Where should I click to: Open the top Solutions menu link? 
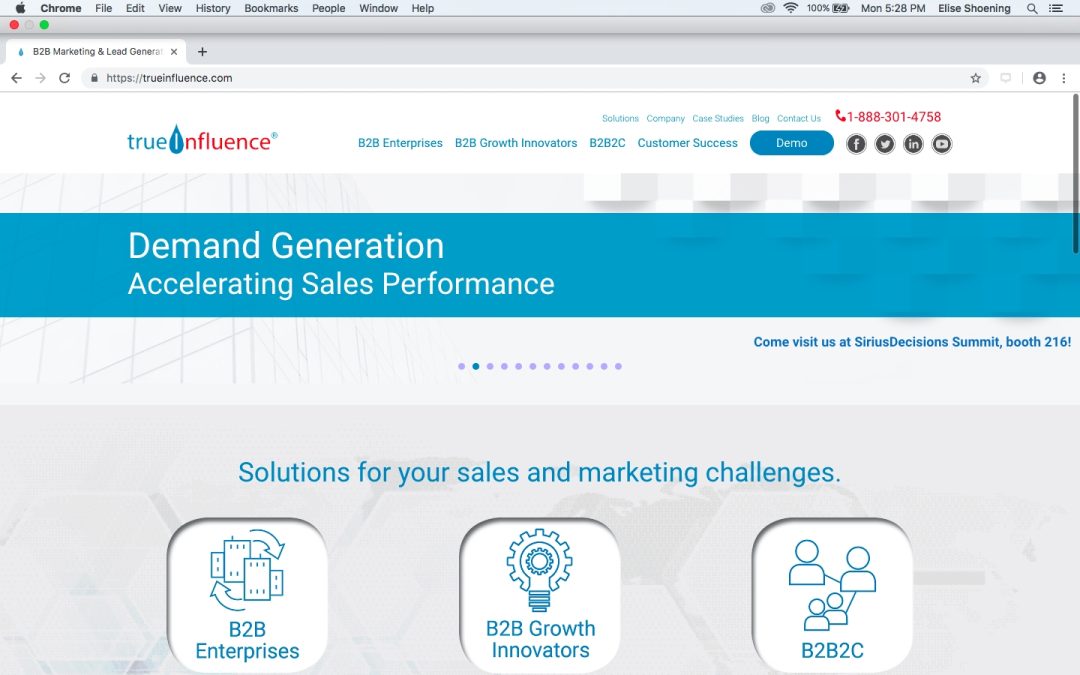pyautogui.click(x=620, y=118)
